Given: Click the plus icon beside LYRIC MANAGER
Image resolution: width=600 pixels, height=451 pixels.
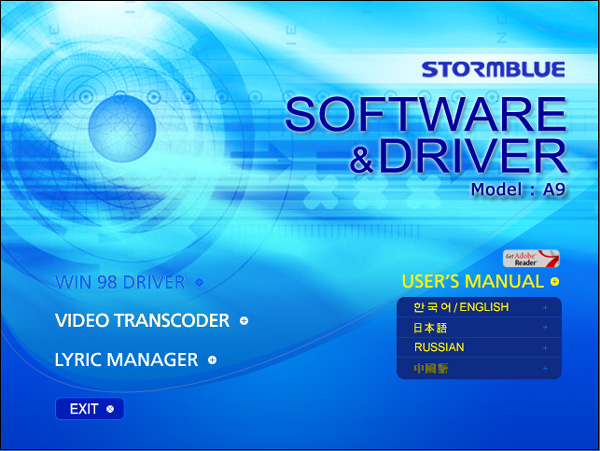Looking at the screenshot, I should click(x=212, y=360).
